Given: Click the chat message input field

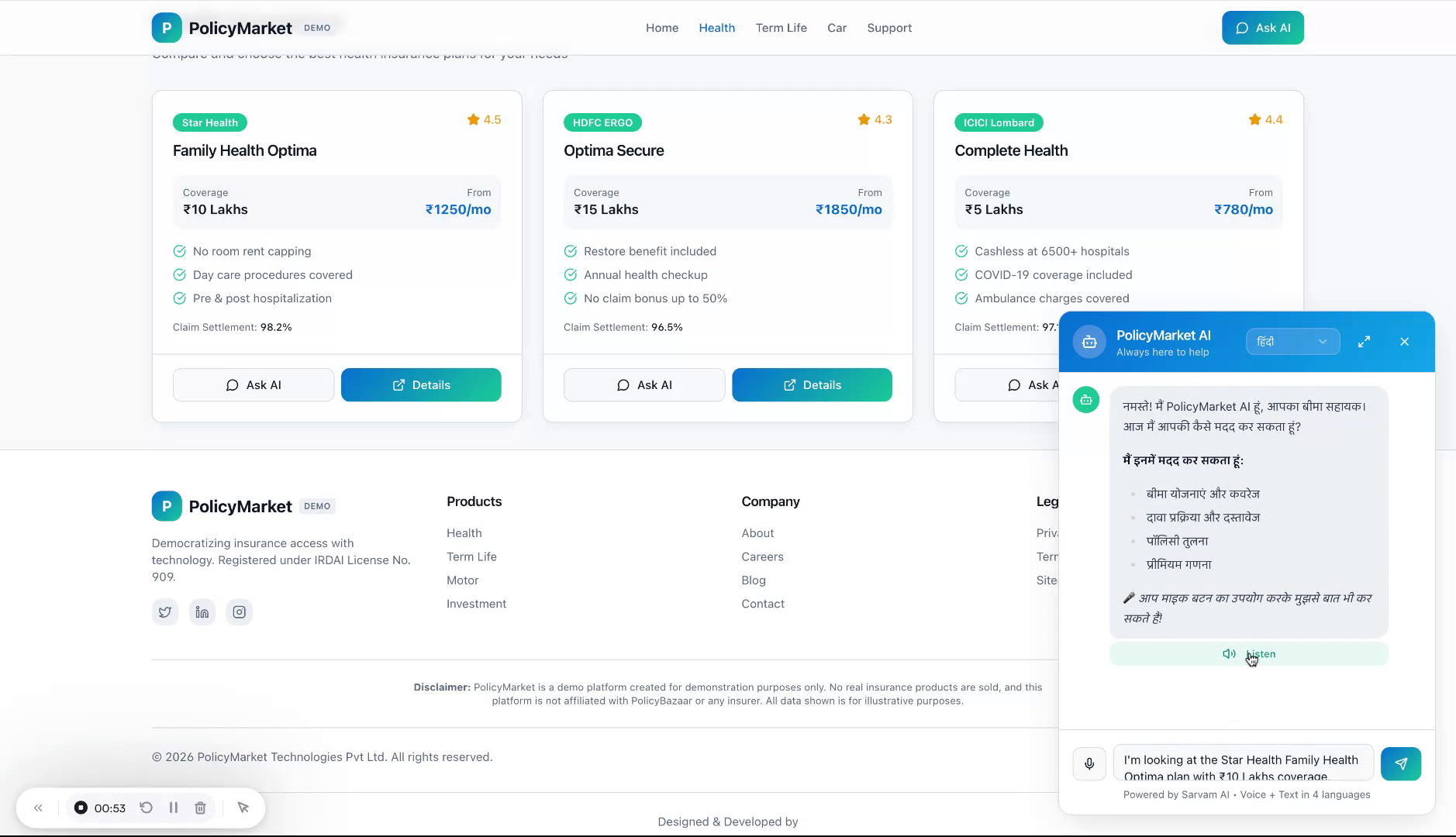Looking at the screenshot, I should pyautogui.click(x=1240, y=763).
